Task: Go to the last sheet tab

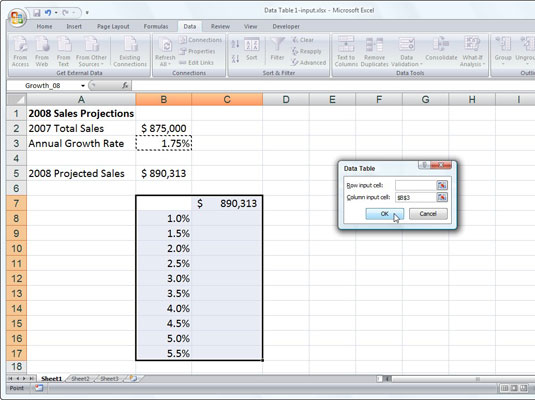Action: click(x=31, y=378)
